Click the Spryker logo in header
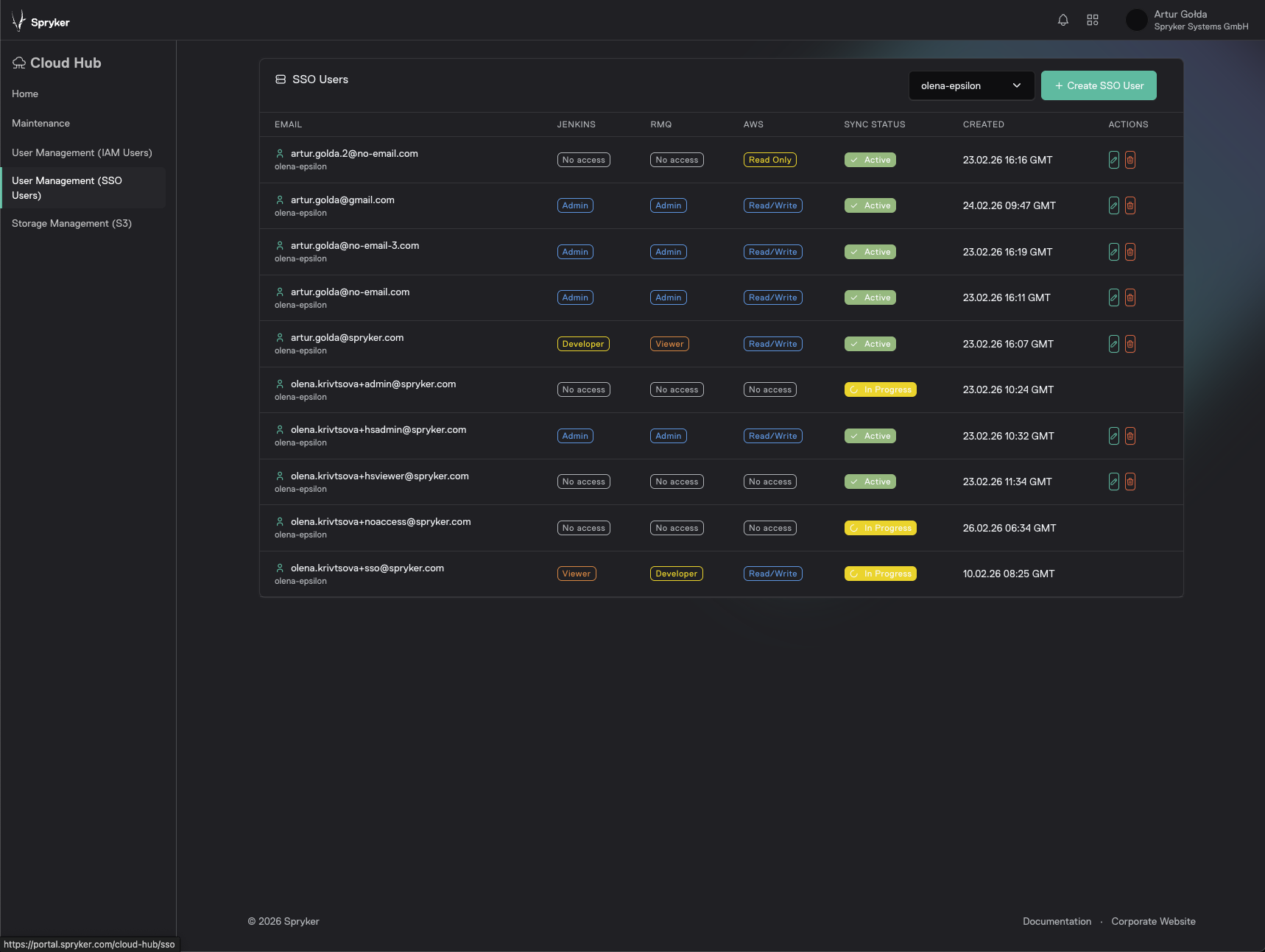 click(x=41, y=21)
